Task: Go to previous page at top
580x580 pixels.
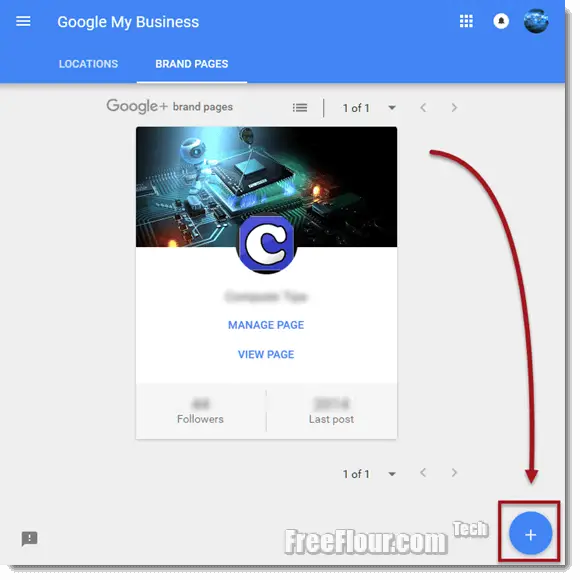Action: coord(423,108)
